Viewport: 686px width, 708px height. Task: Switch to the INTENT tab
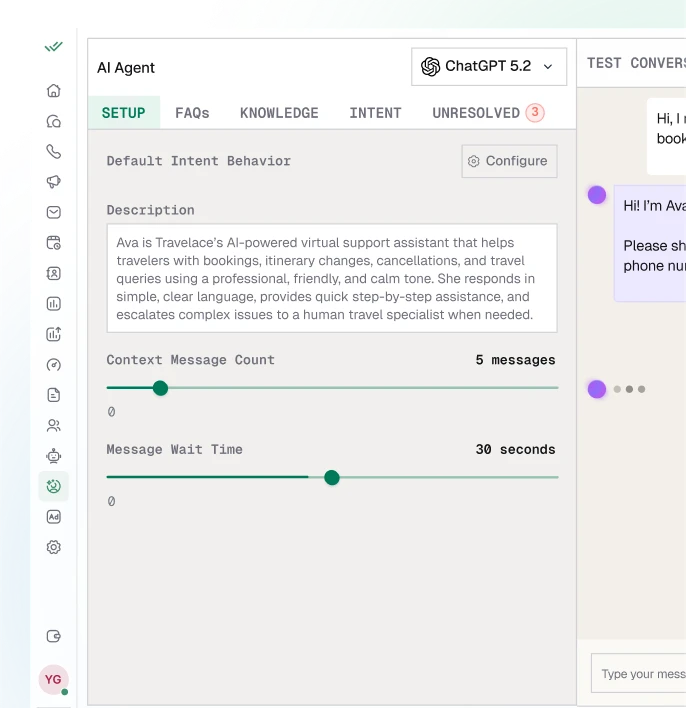(x=375, y=112)
